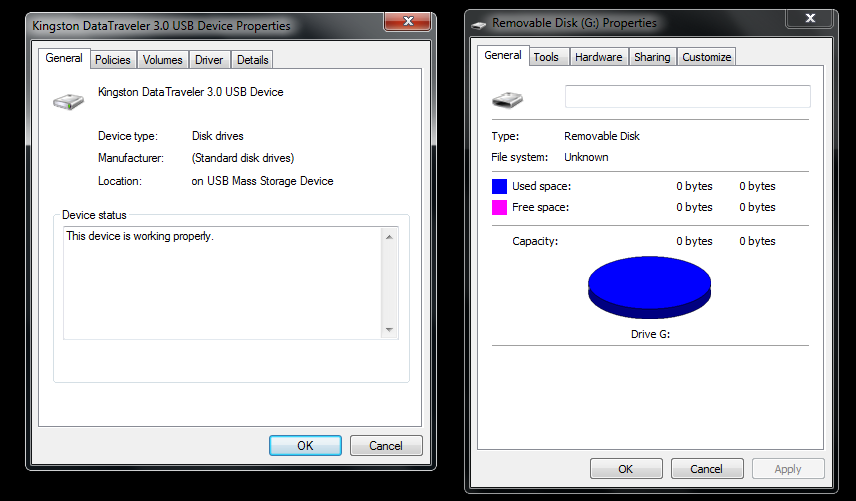Click the 'Kingston DataTraveler 3.0 USB Device' name text

(x=191, y=92)
